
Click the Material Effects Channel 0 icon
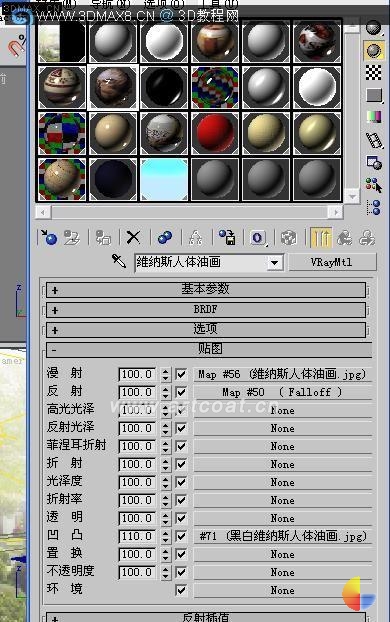(x=258, y=237)
